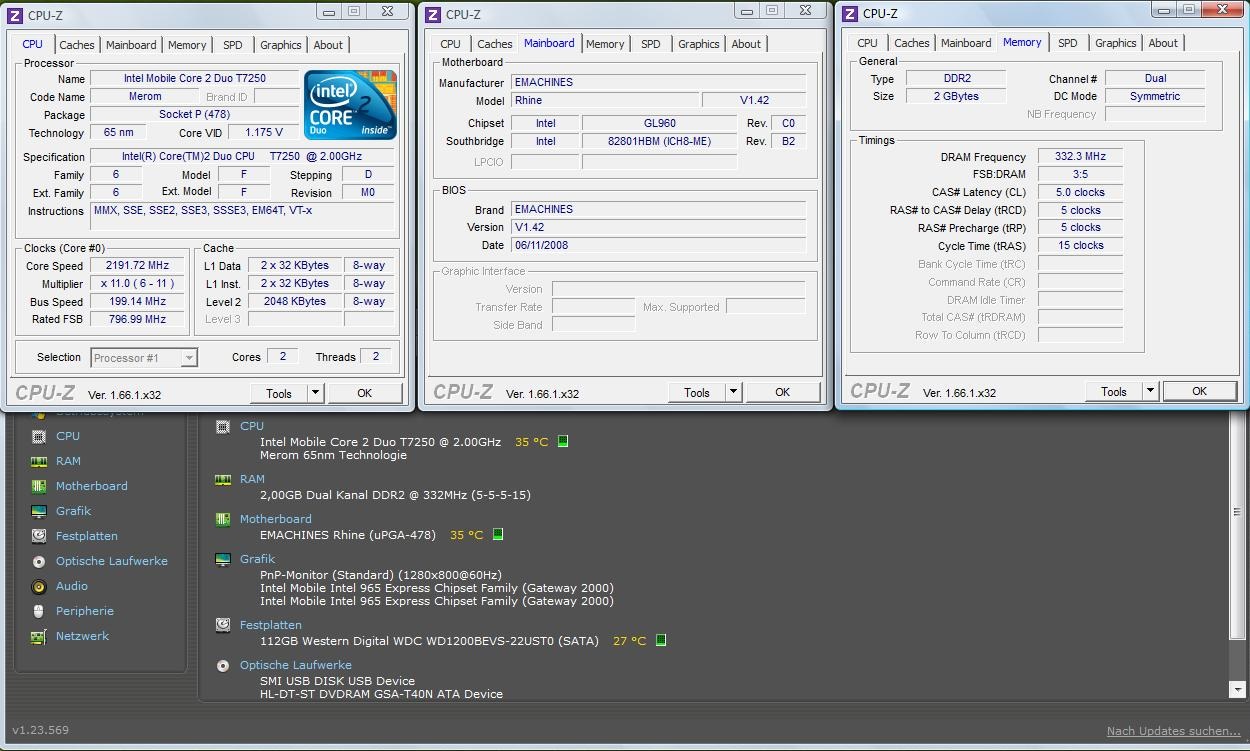This screenshot has height=751, width=1250.
Task: Click the hard drive temperature green indicator icon
Action: [661, 640]
